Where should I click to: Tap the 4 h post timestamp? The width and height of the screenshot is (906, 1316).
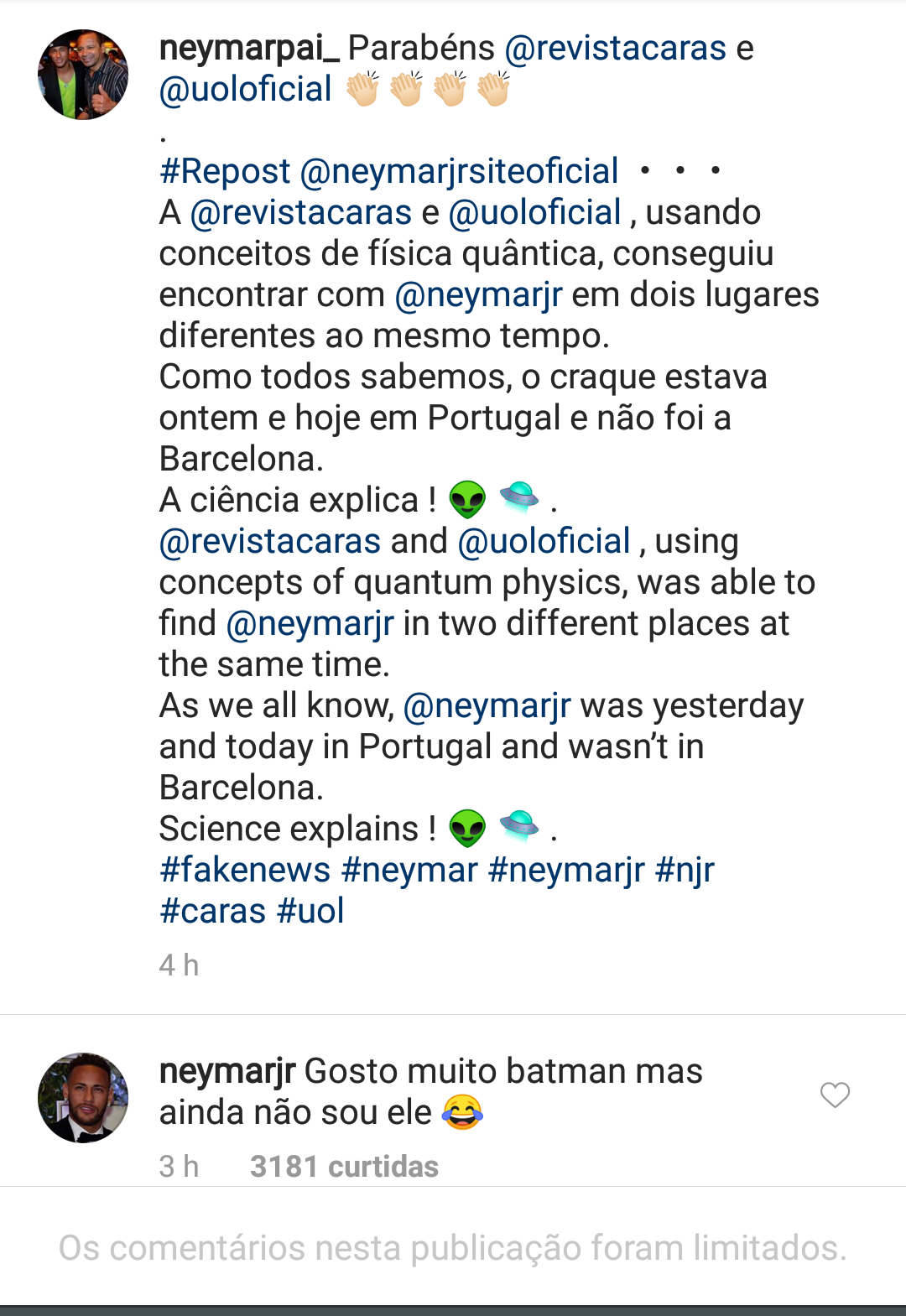pos(179,965)
